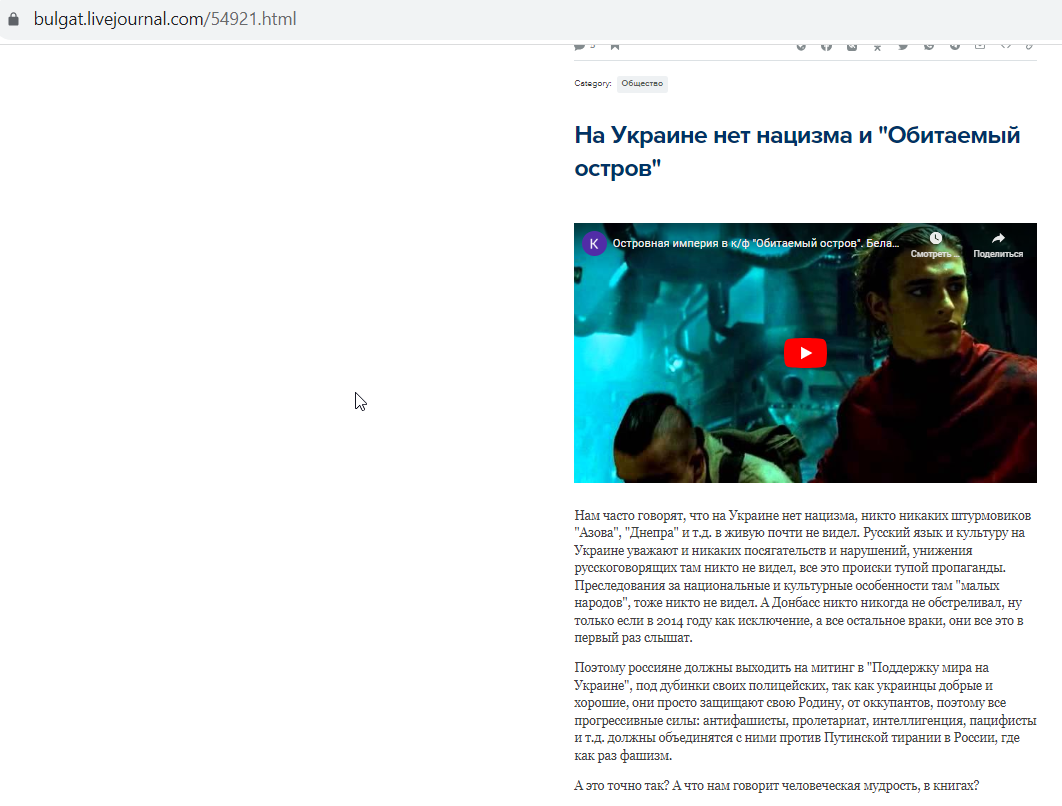Click the line А это точно так?
Image resolution: width=1062 pixels, height=806 pixels.
(776, 786)
